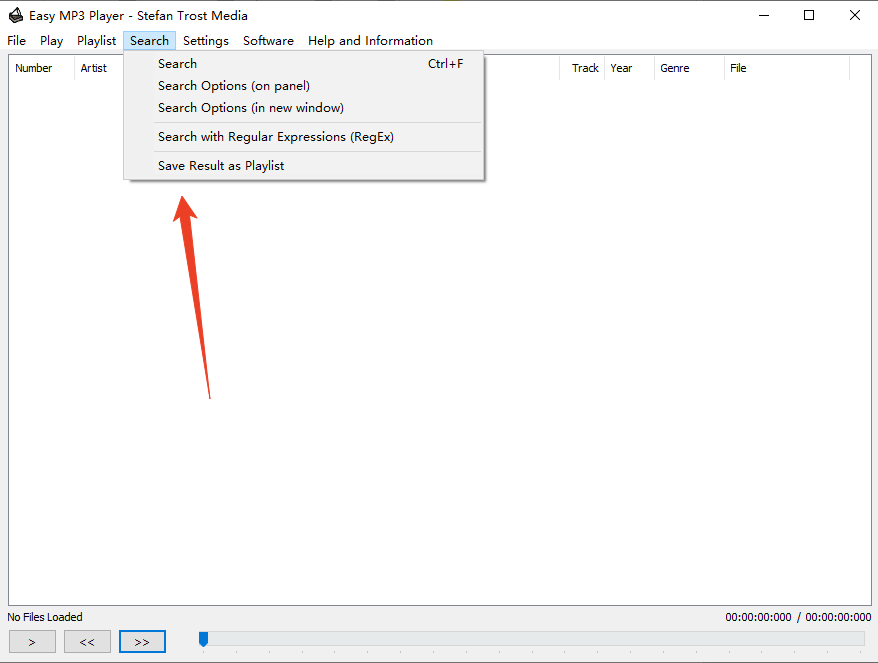Open the Playlist menu
Viewport: 878px width, 663px height.
point(96,41)
